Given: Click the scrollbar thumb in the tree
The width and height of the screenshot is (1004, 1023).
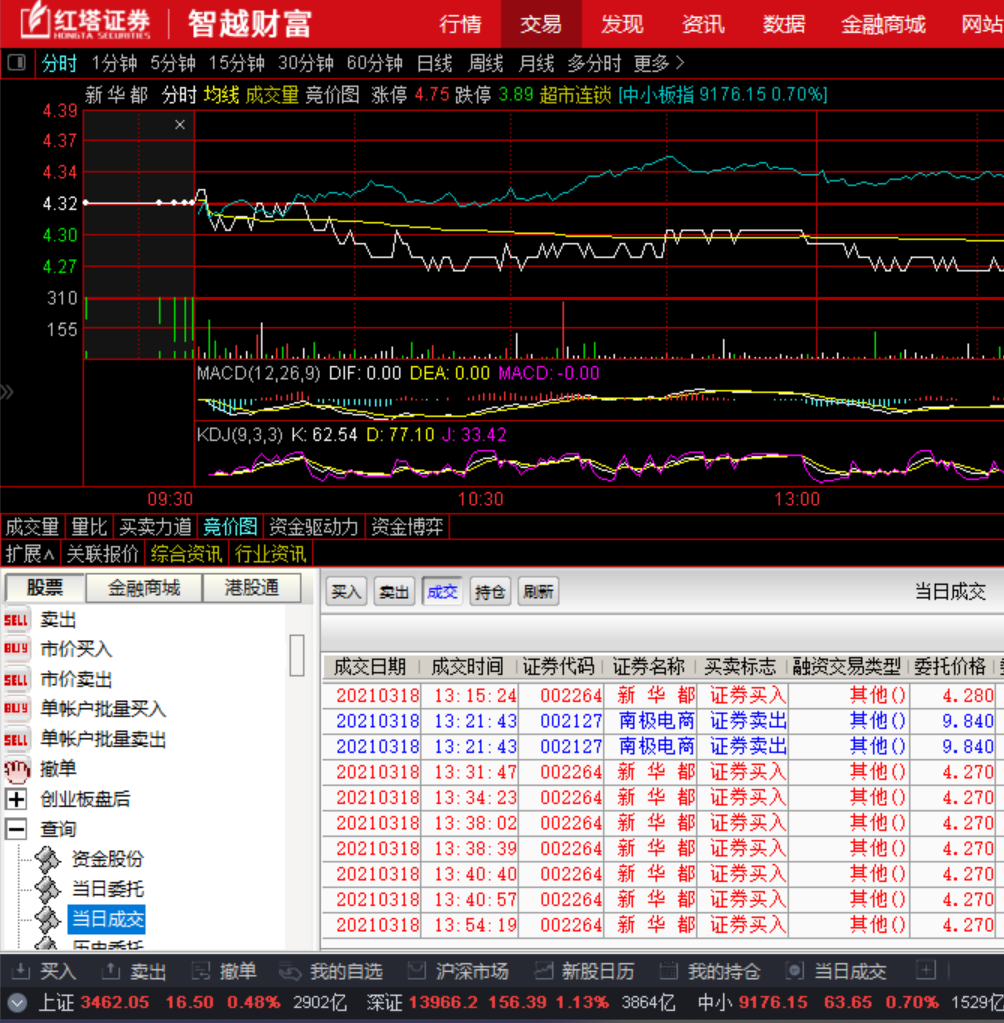Looking at the screenshot, I should (297, 655).
